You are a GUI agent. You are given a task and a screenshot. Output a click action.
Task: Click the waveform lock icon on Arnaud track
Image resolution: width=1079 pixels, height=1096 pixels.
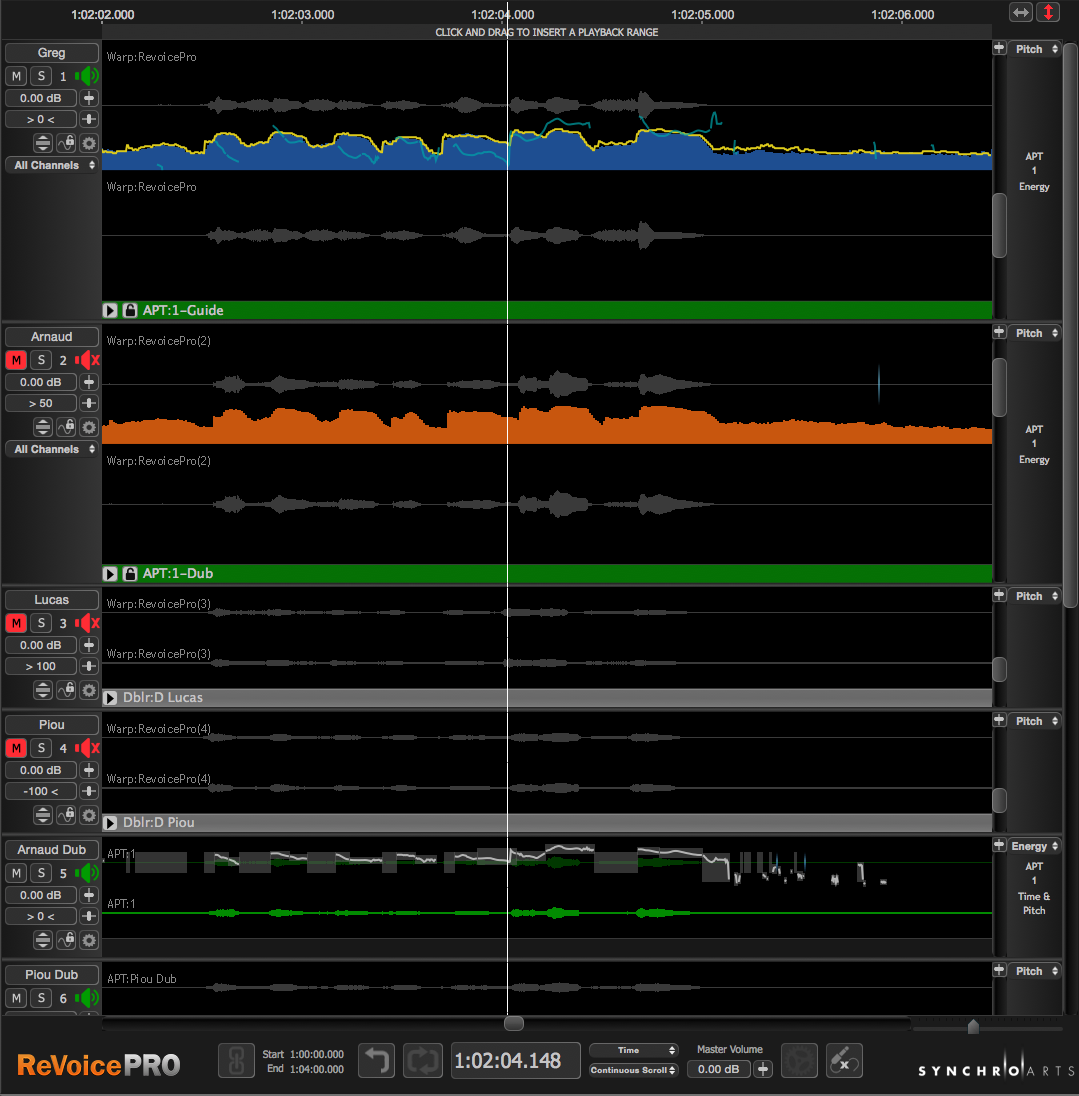coord(66,427)
